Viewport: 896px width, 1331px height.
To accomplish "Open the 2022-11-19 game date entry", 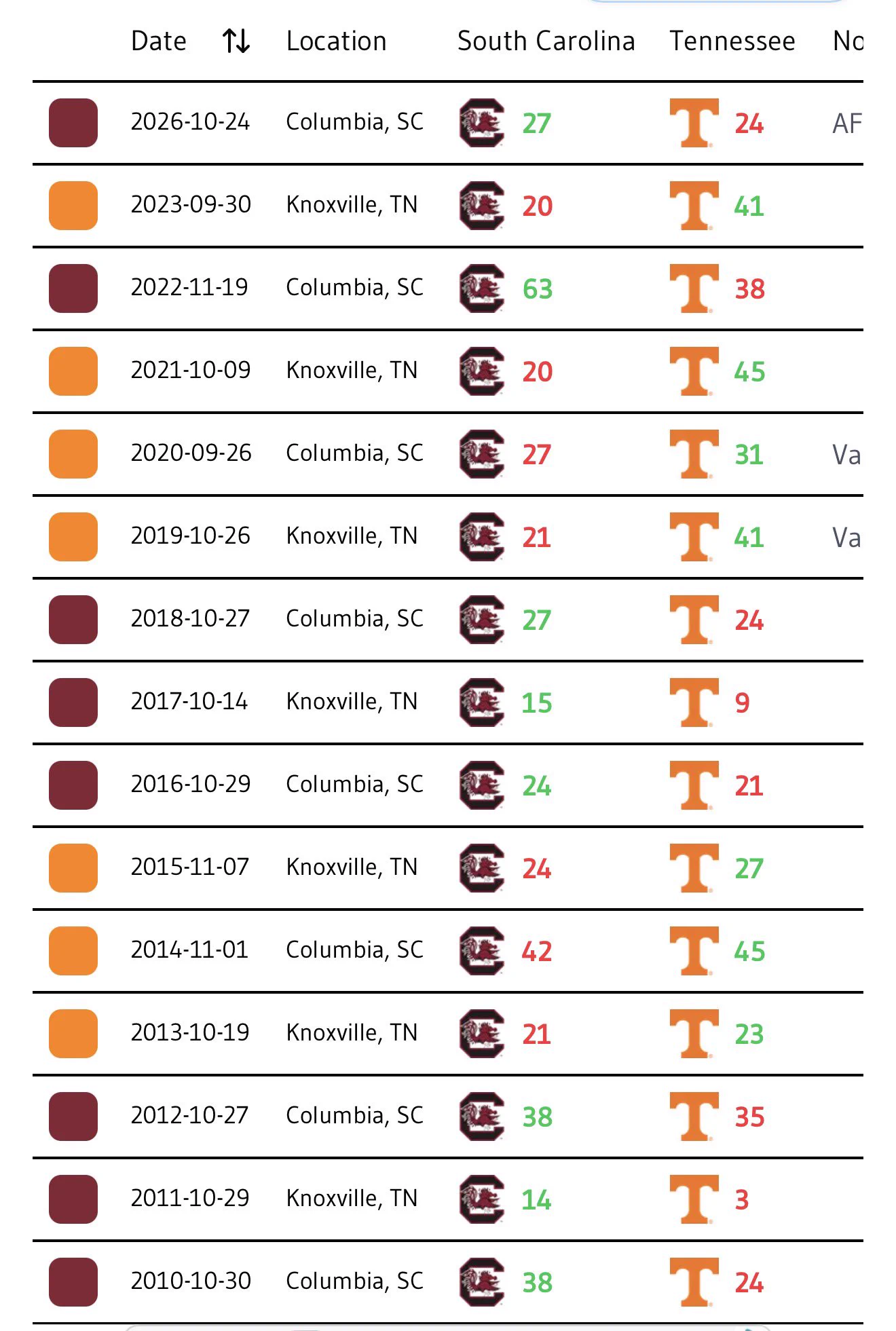I will point(189,287).
